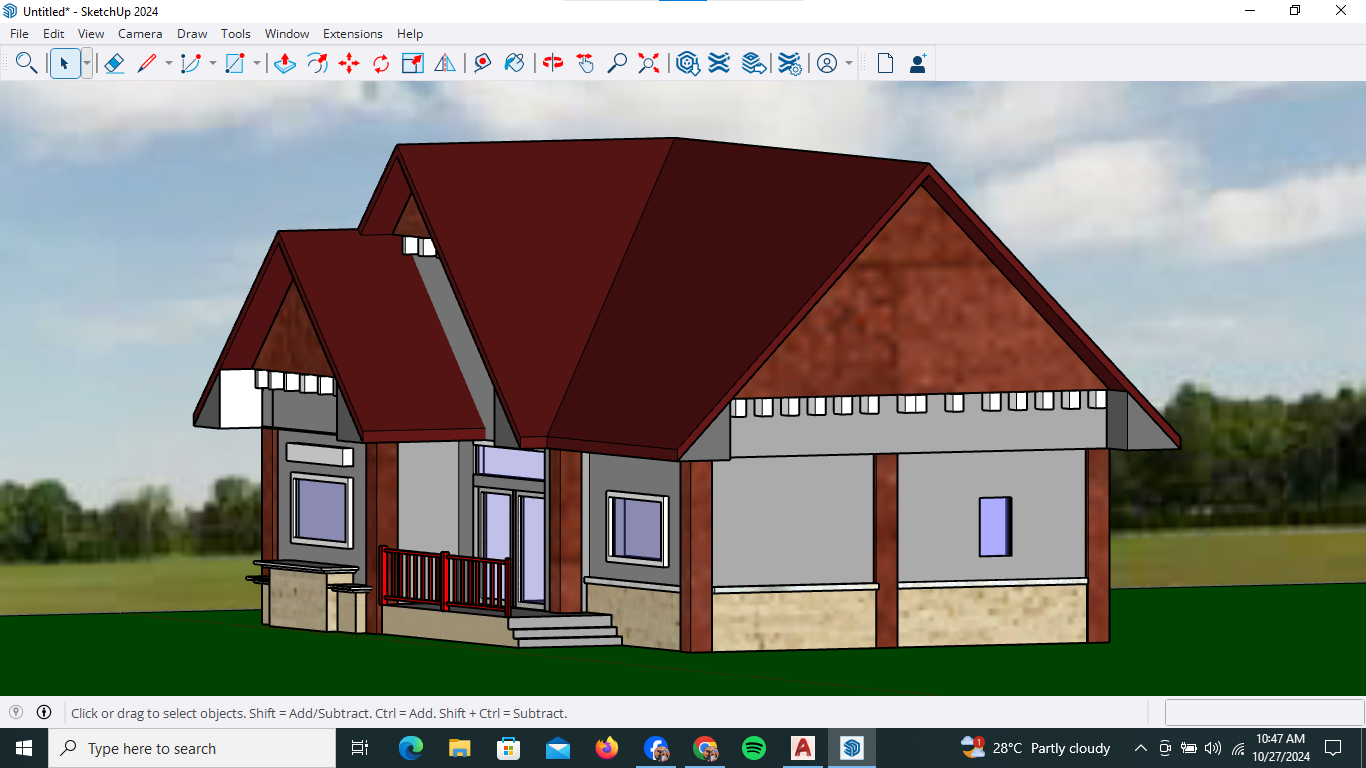Choose the Flip tool
This screenshot has height=768, width=1366.
(445, 63)
